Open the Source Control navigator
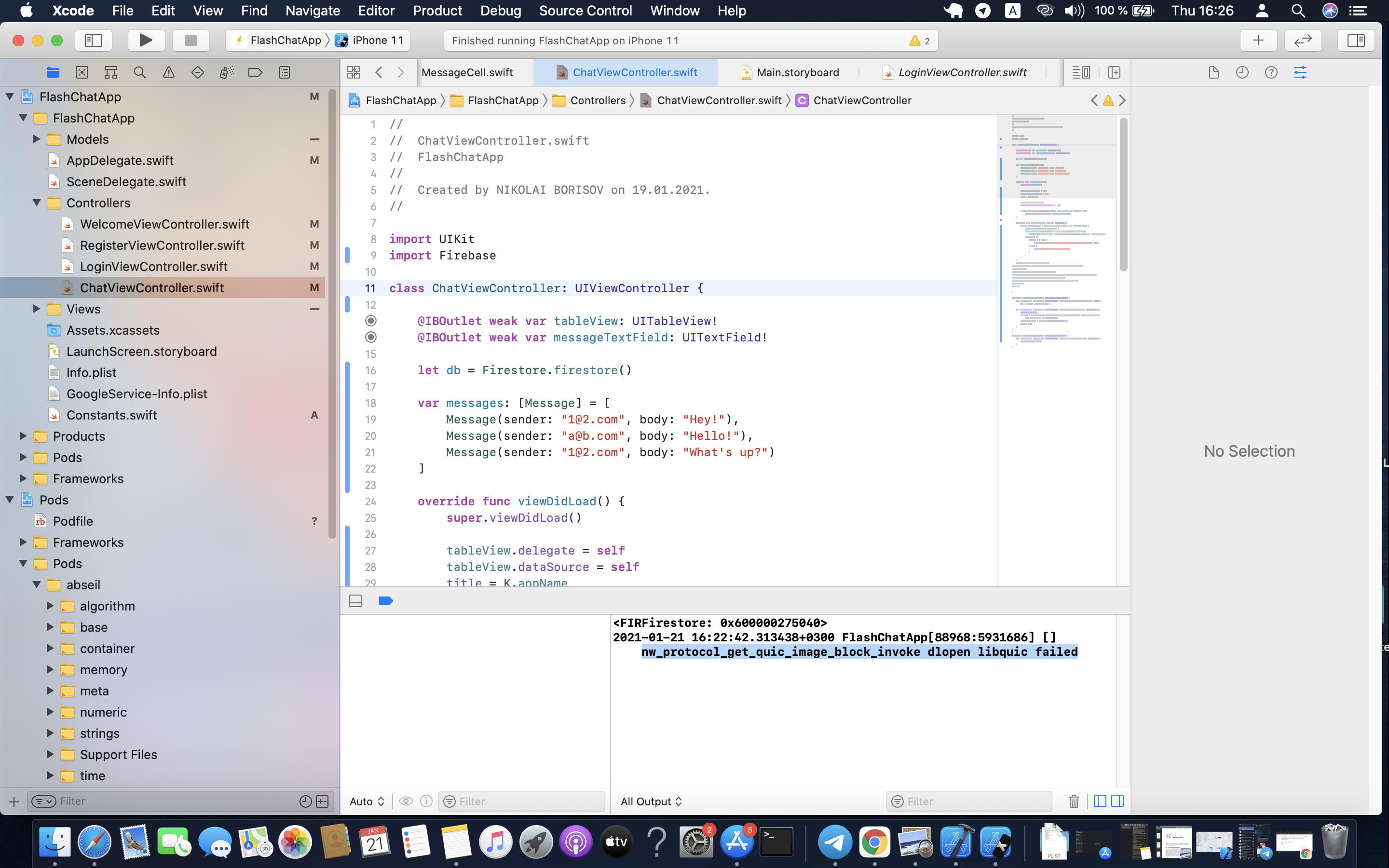 pyautogui.click(x=82, y=72)
